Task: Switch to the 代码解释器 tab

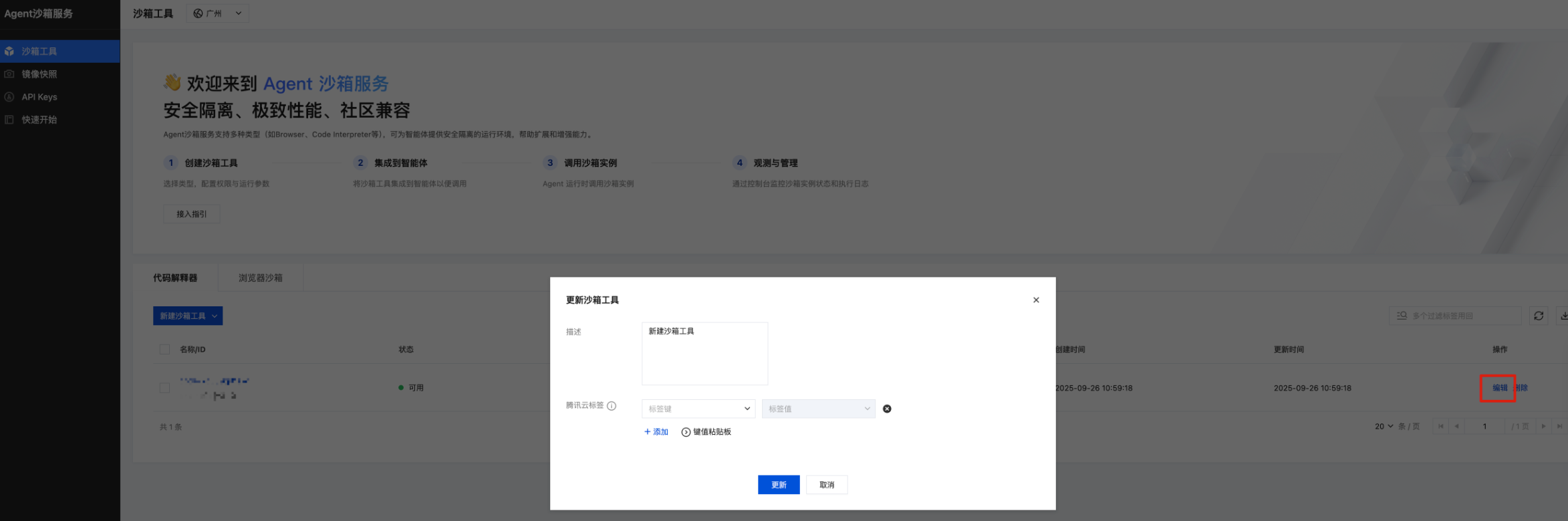Action: [175, 278]
